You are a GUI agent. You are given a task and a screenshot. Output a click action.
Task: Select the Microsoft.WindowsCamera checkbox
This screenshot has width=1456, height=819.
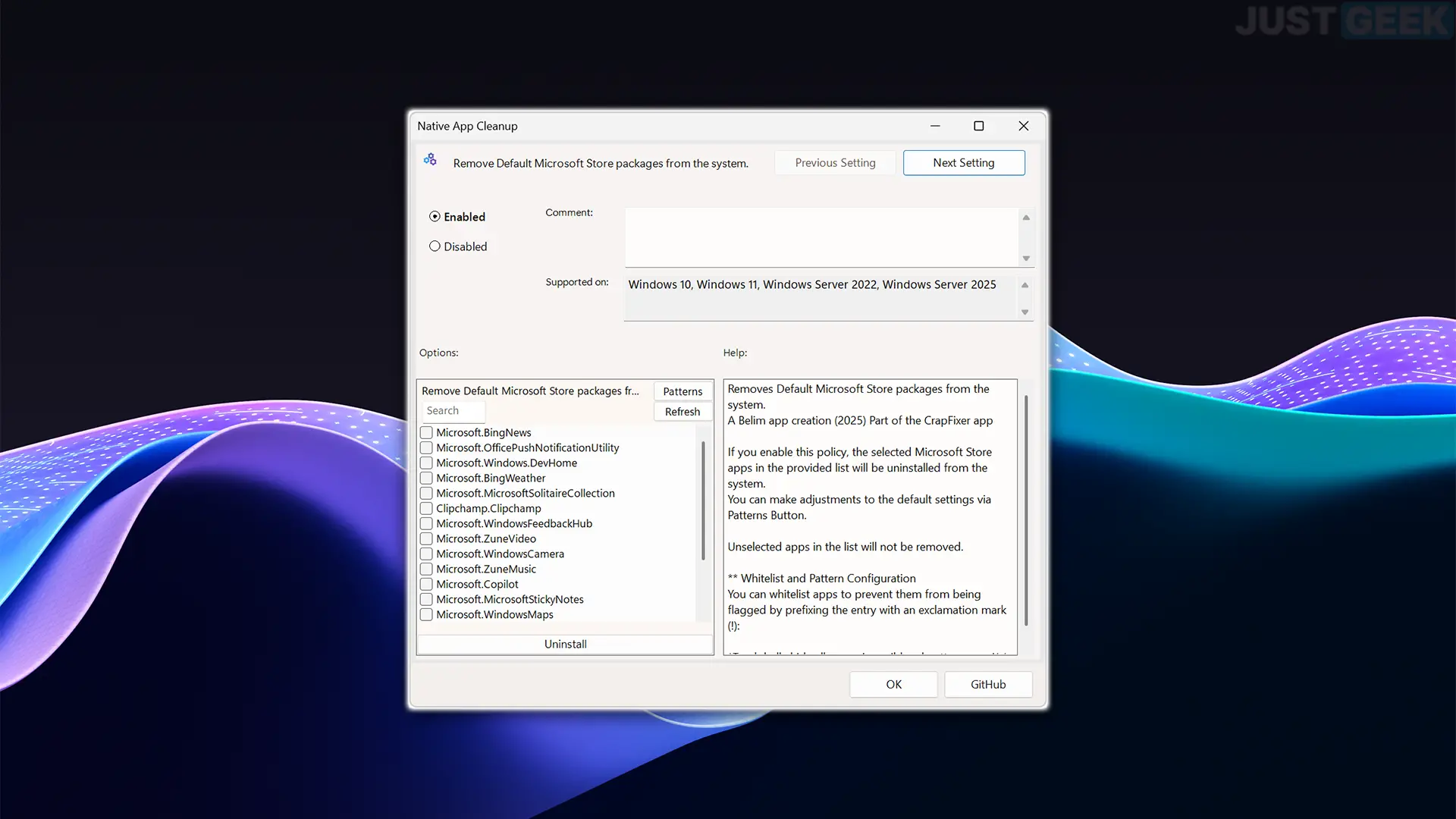pyautogui.click(x=426, y=554)
